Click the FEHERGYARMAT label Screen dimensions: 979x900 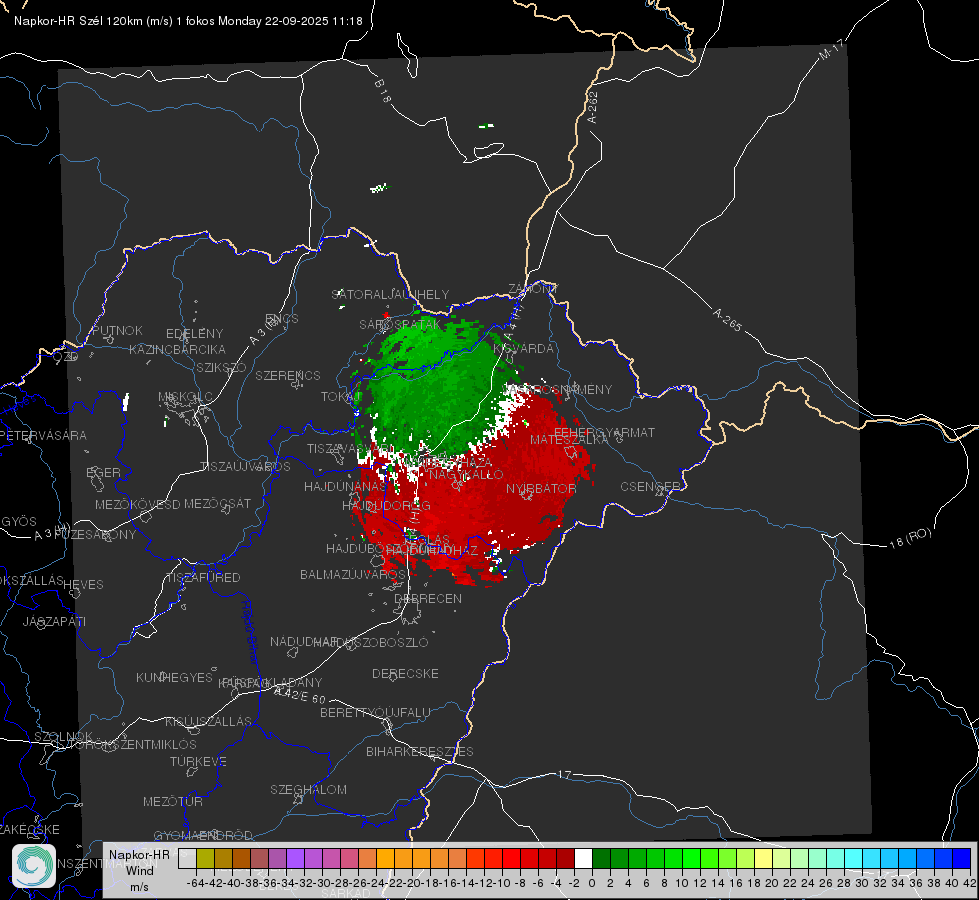(x=604, y=432)
